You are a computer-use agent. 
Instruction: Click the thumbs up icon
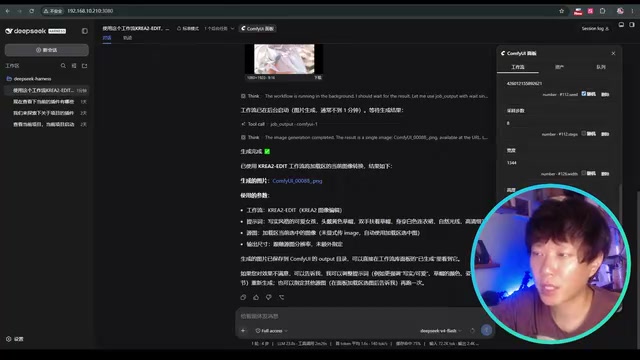[x=256, y=297]
